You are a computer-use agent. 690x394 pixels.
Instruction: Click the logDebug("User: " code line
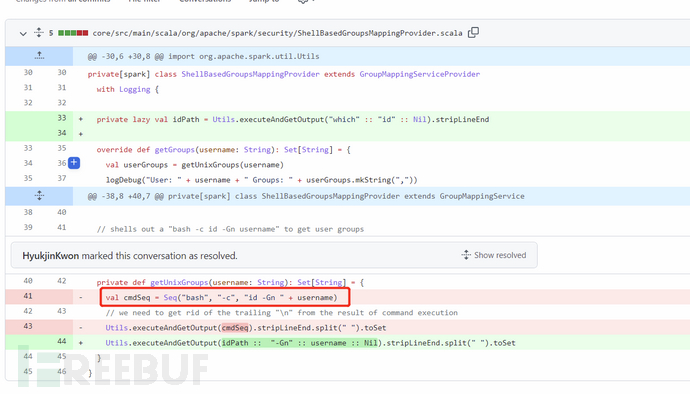point(261,180)
